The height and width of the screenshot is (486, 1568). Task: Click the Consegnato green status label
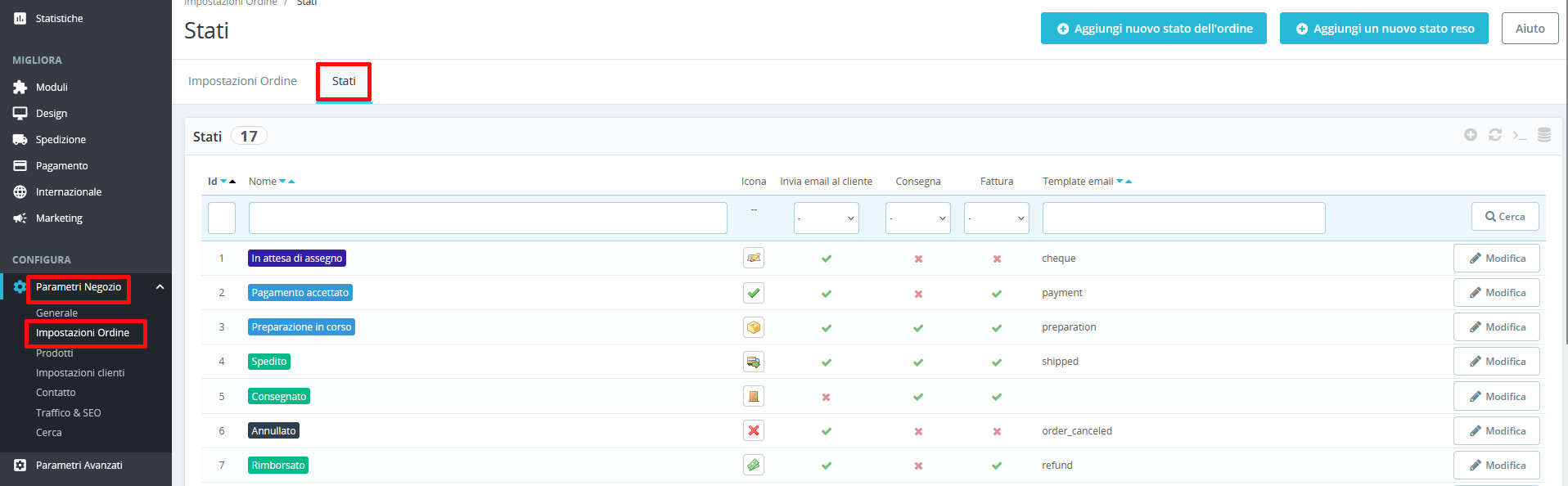[x=279, y=396]
